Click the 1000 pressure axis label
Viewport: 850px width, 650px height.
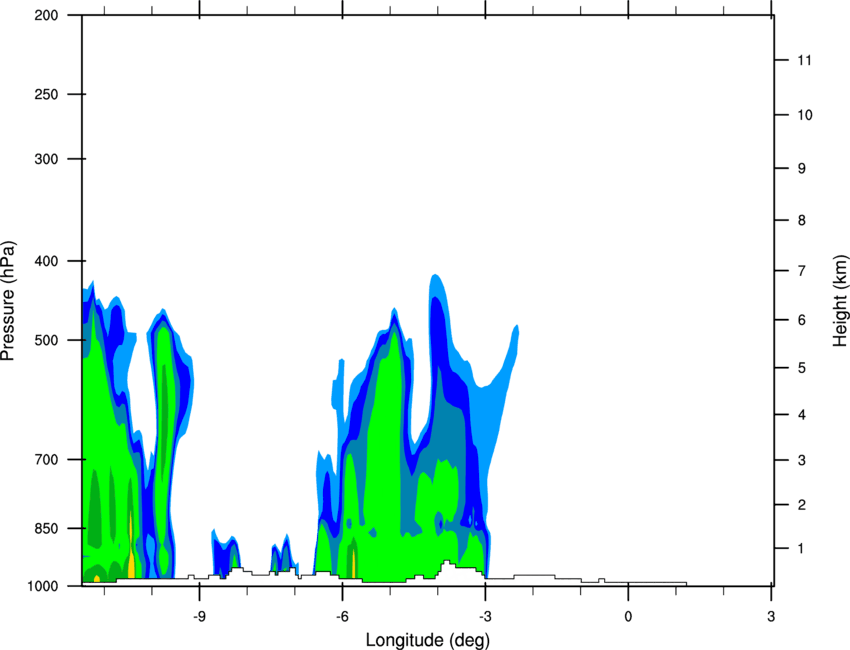coord(43,586)
